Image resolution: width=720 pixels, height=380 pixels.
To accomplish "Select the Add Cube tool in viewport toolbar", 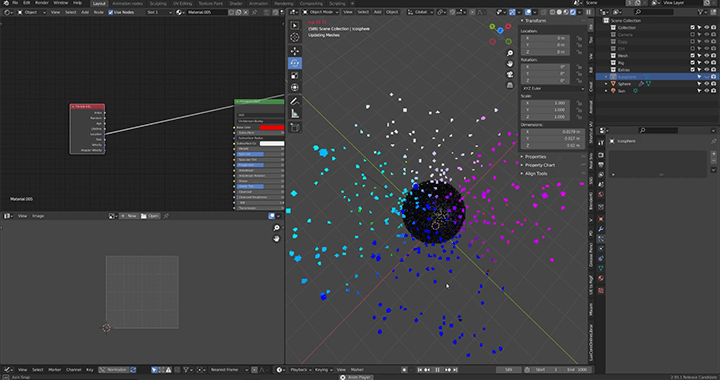I will pos(295,128).
